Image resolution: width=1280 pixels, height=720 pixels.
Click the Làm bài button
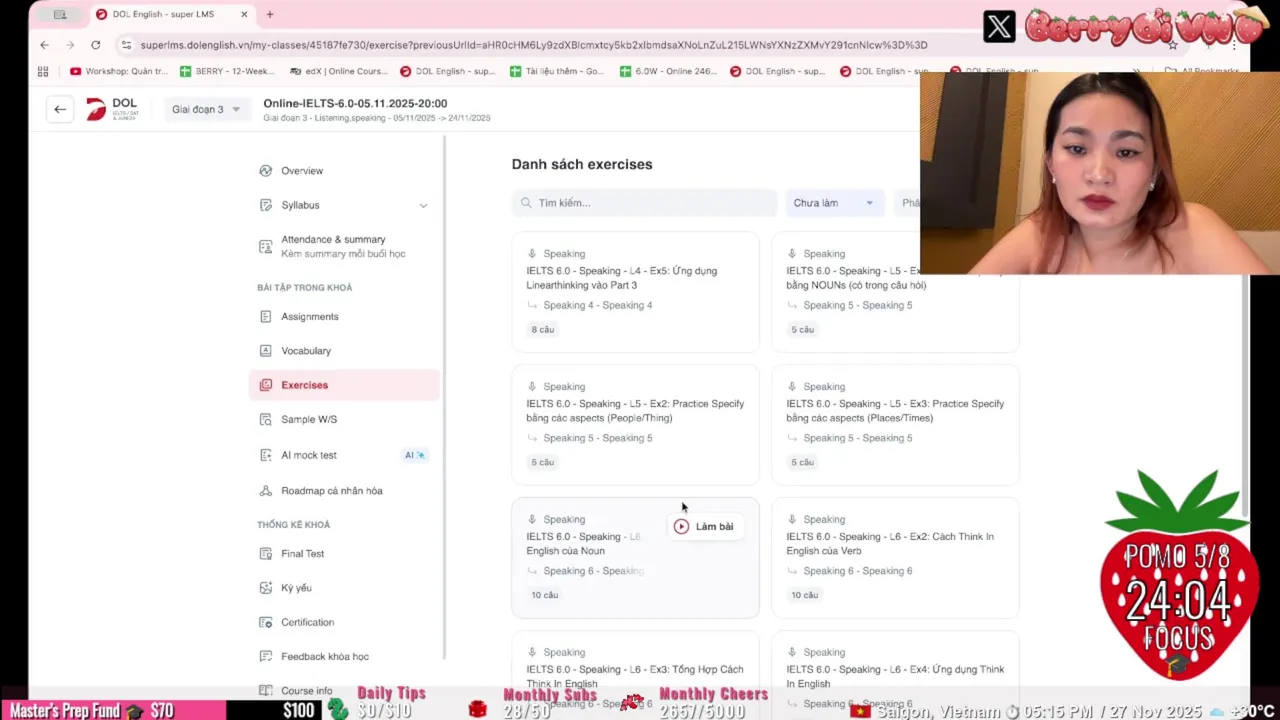(705, 526)
